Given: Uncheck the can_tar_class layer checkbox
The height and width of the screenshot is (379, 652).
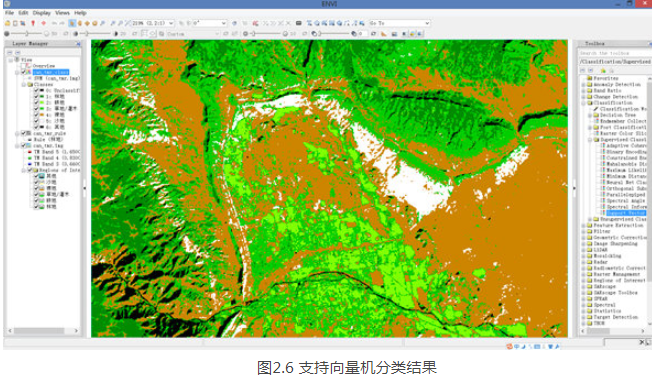Looking at the screenshot, I should (x=23, y=72).
